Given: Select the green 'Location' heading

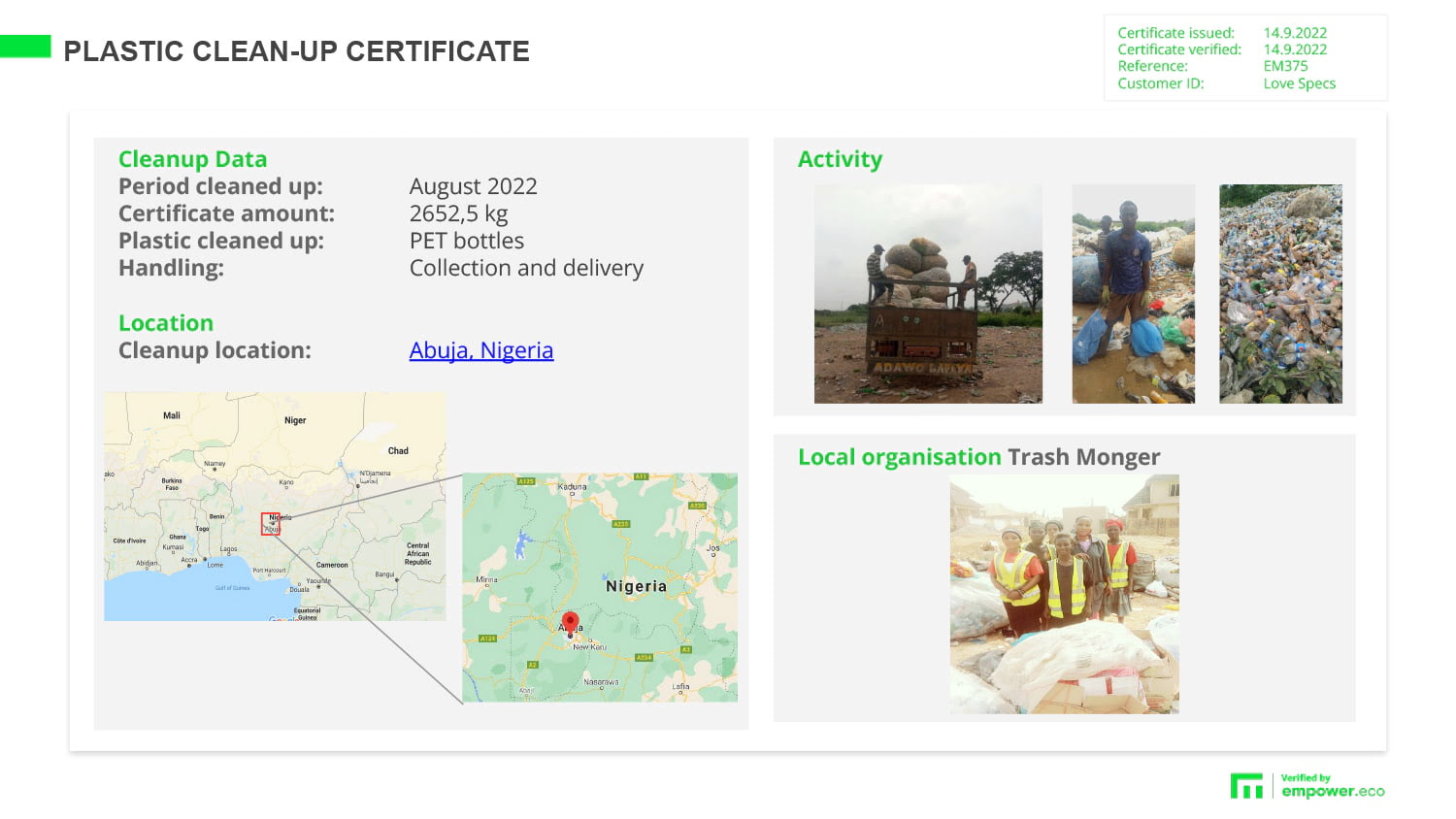Looking at the screenshot, I should (166, 323).
